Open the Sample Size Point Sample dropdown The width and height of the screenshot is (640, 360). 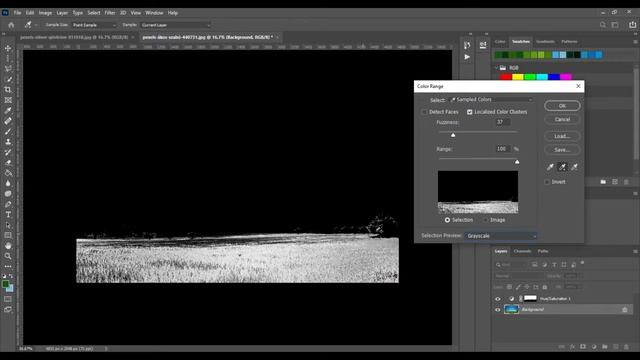coord(94,25)
